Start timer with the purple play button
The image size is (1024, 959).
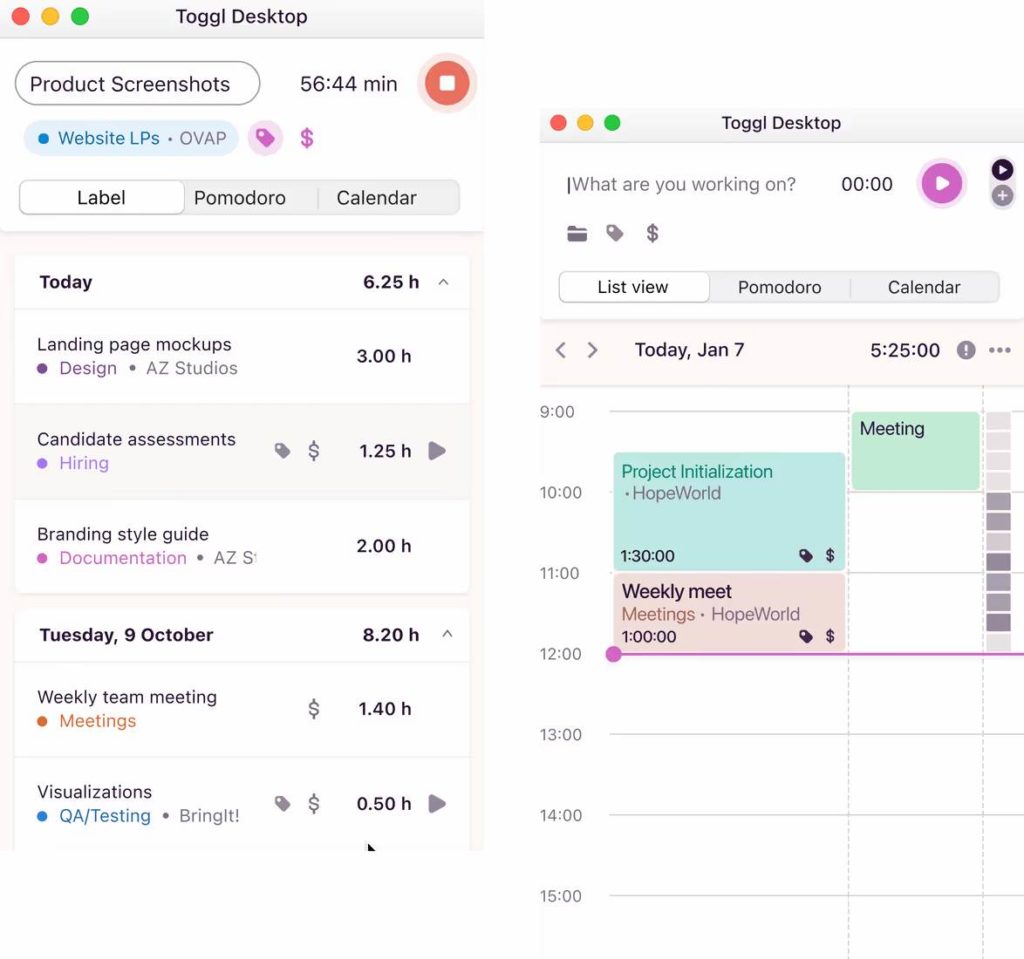point(942,184)
